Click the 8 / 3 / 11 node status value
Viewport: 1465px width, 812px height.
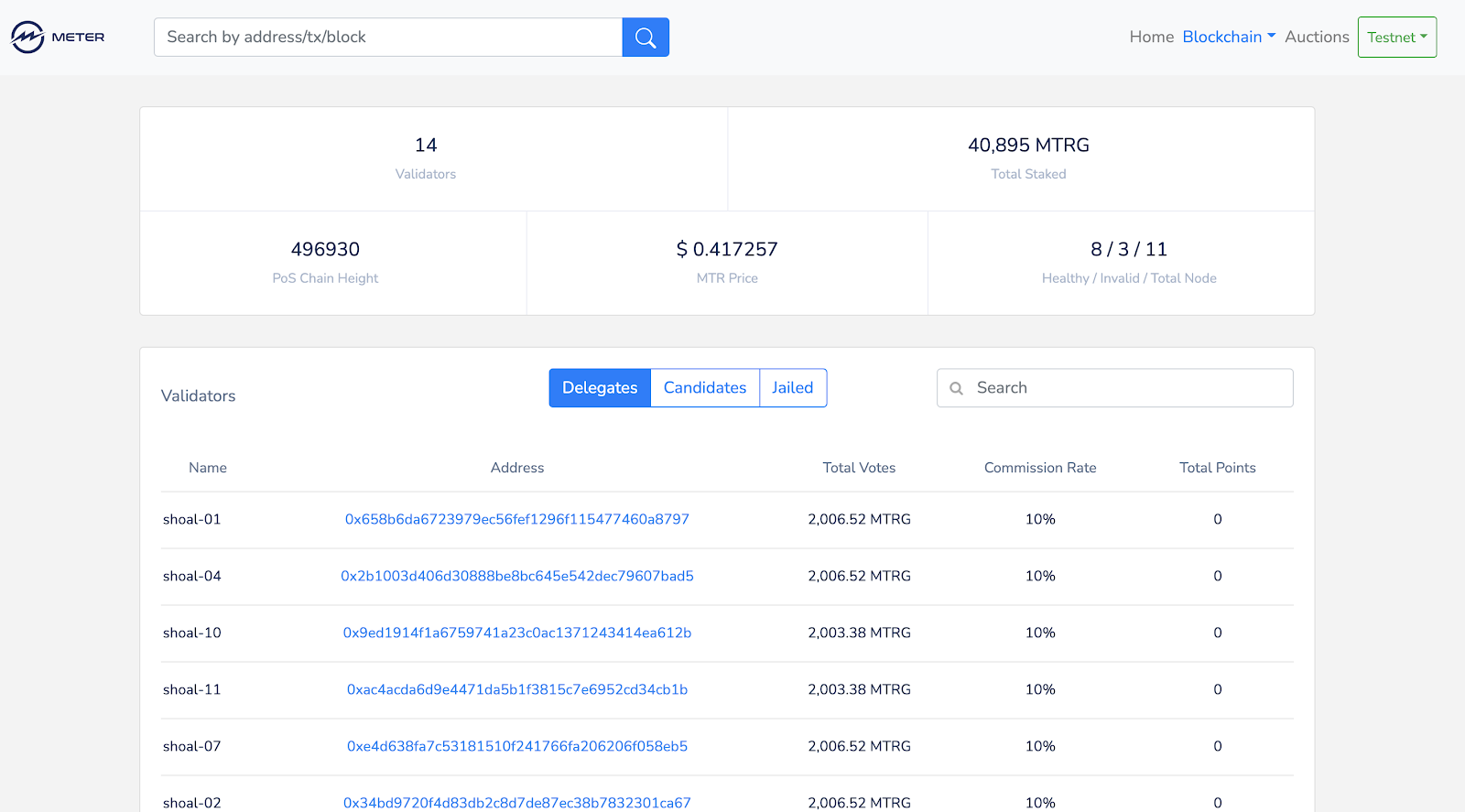click(x=1129, y=250)
